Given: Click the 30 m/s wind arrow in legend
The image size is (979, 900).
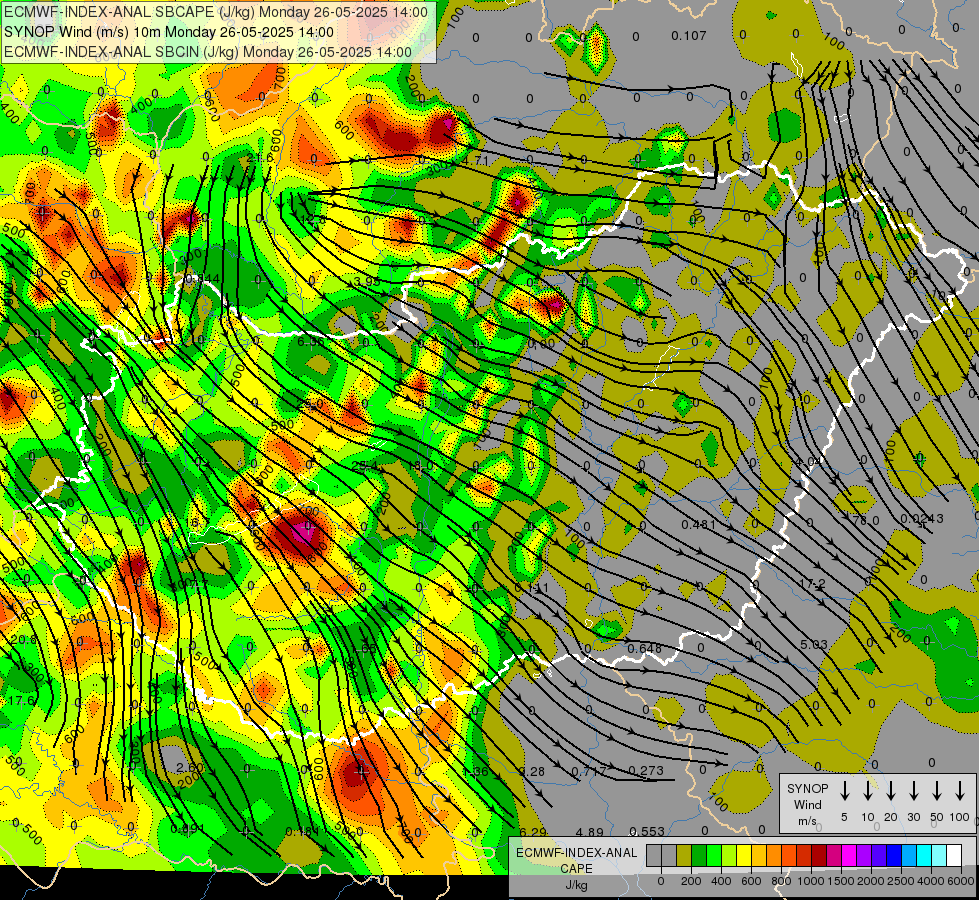Looking at the screenshot, I should (x=913, y=790).
